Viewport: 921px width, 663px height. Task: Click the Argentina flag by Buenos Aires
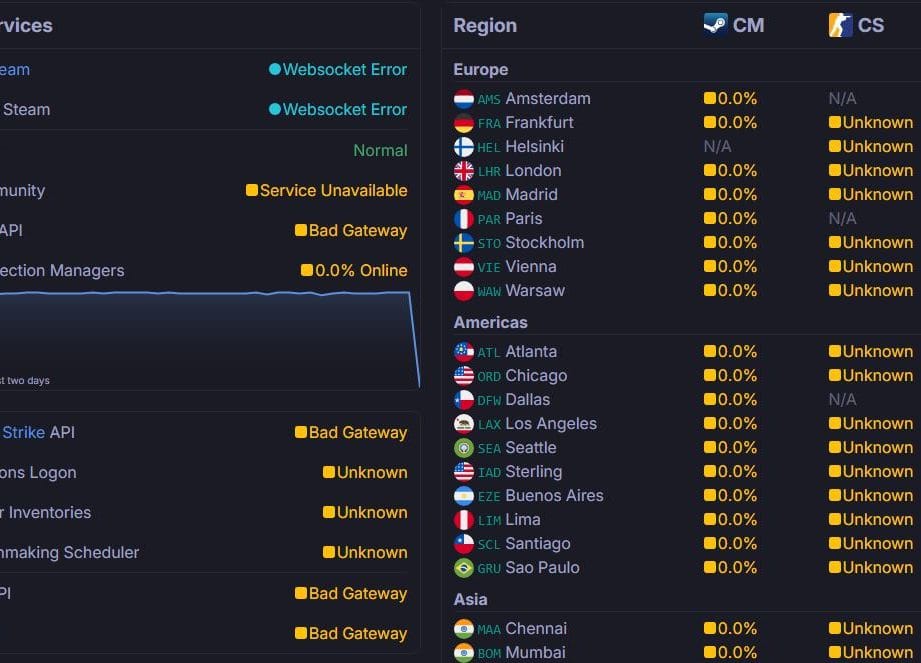pyautogui.click(x=463, y=496)
